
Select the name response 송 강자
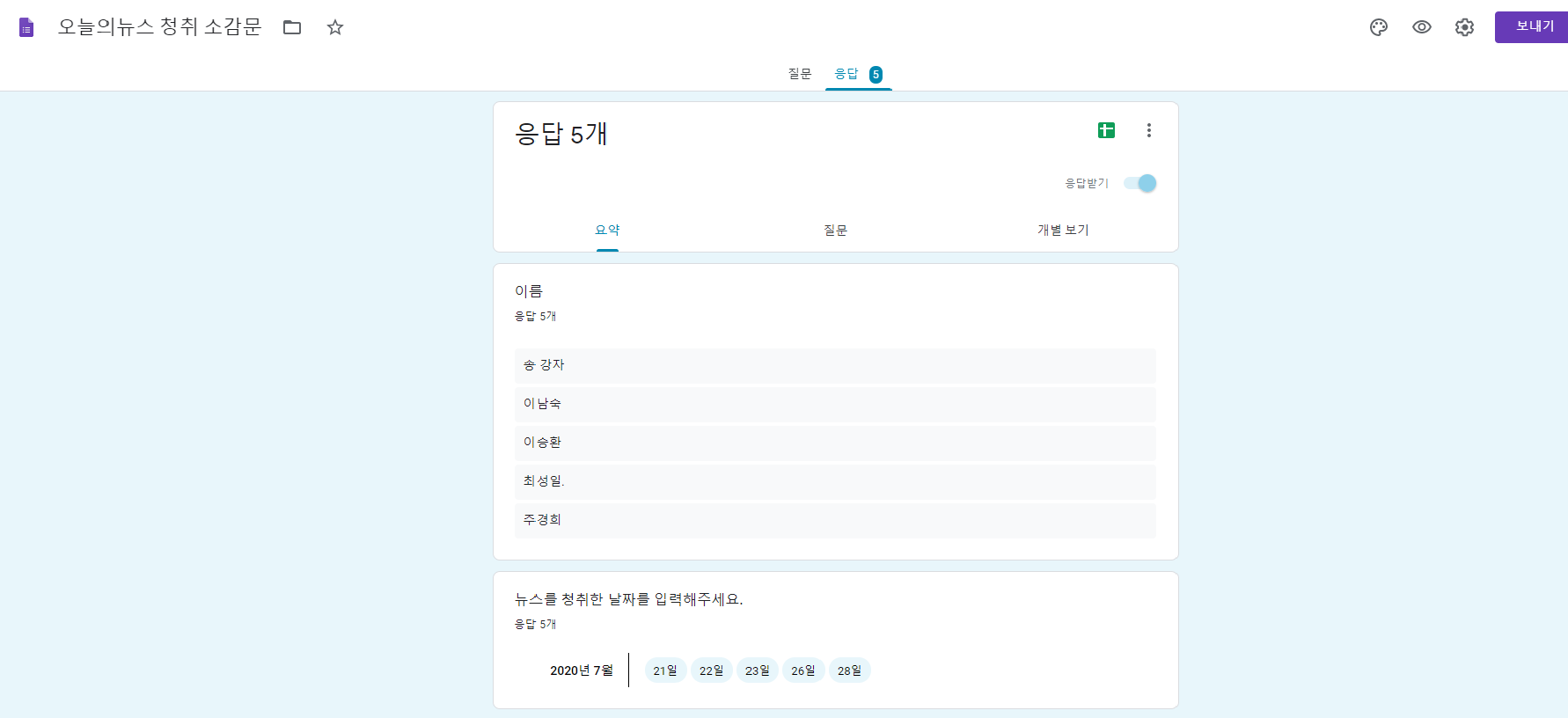coord(835,365)
